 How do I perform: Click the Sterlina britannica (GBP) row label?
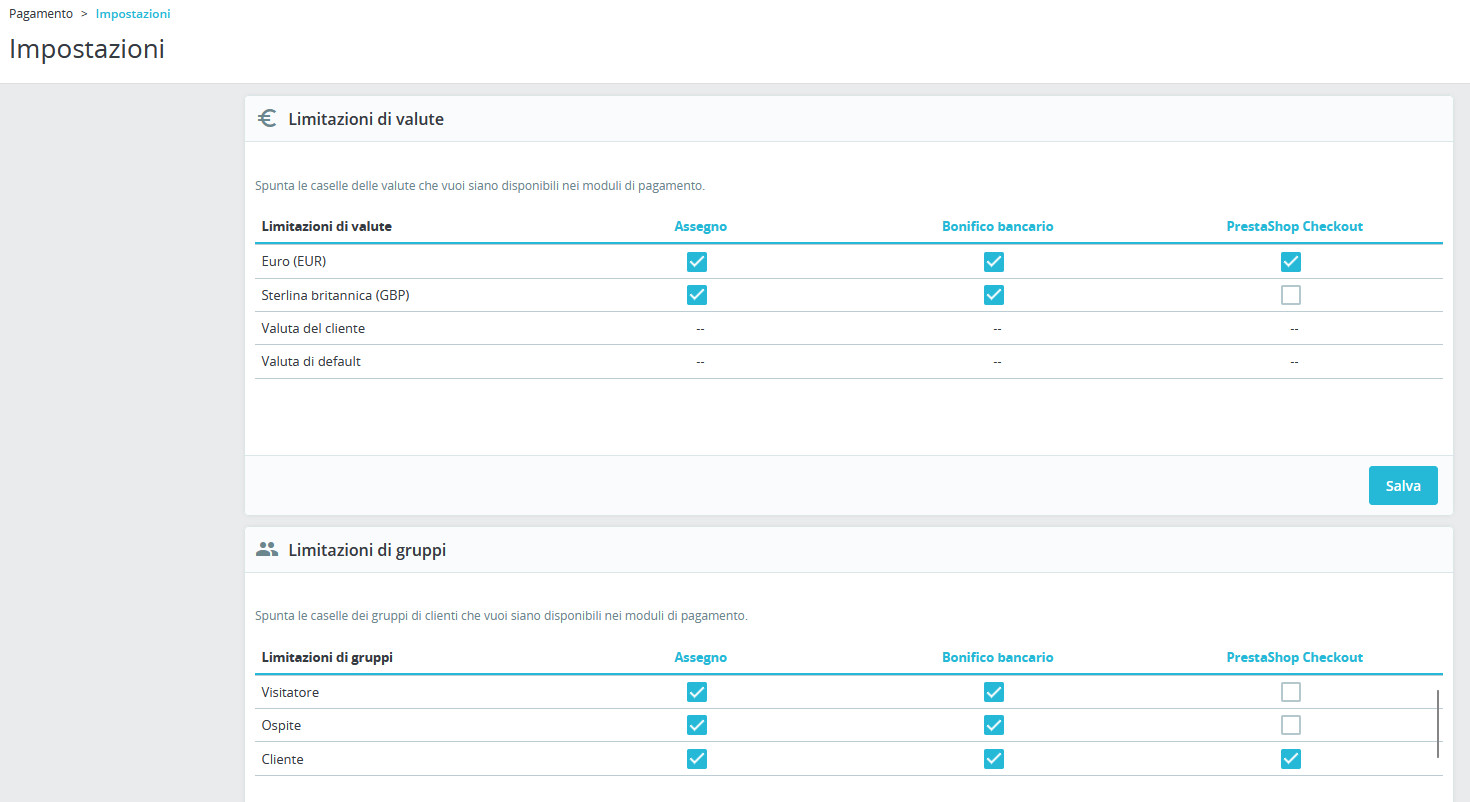tap(336, 295)
